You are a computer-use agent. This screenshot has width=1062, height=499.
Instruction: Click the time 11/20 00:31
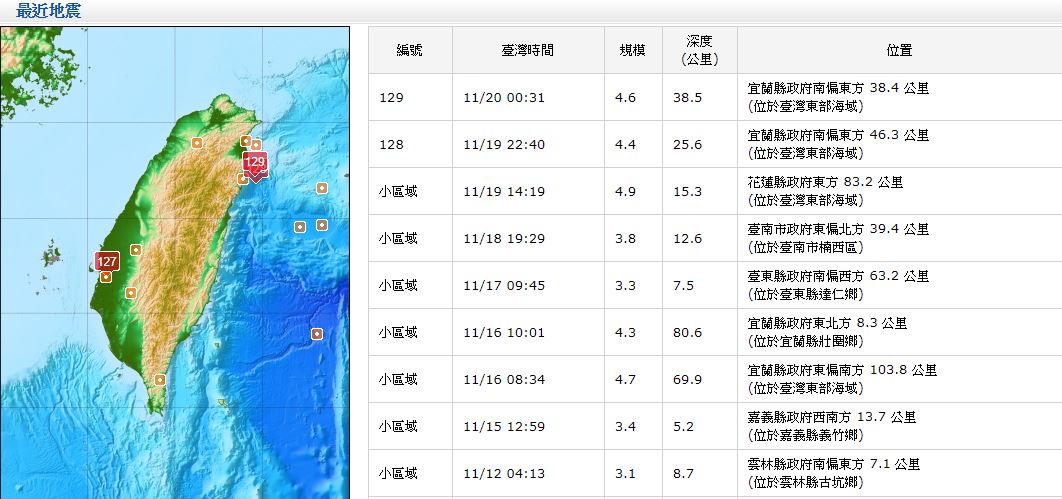click(x=504, y=97)
